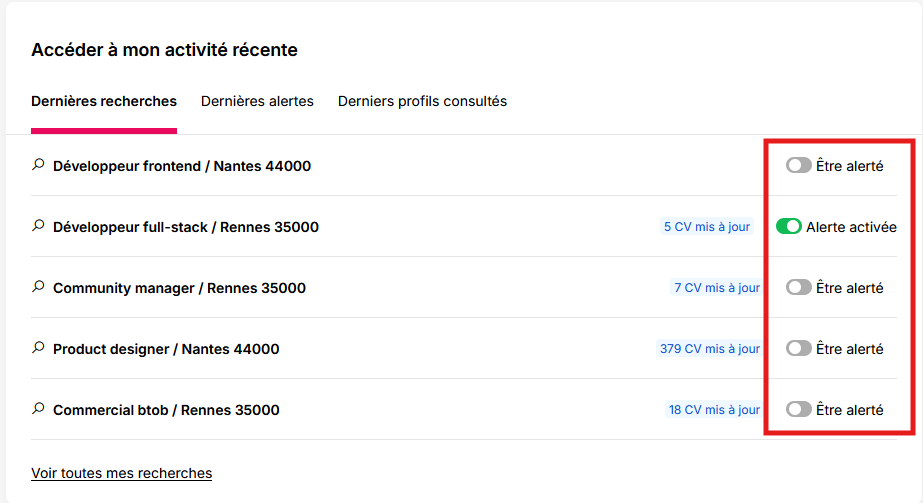Image resolution: width=923 pixels, height=503 pixels.
Task: Turn on alert for Community manager
Action: point(798,287)
